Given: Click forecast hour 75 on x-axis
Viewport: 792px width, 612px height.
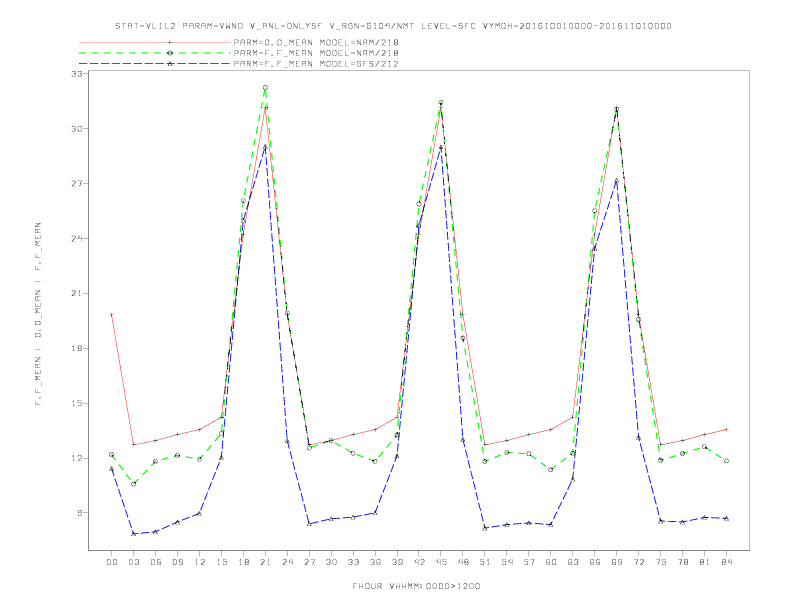Looking at the screenshot, I should (x=661, y=562).
